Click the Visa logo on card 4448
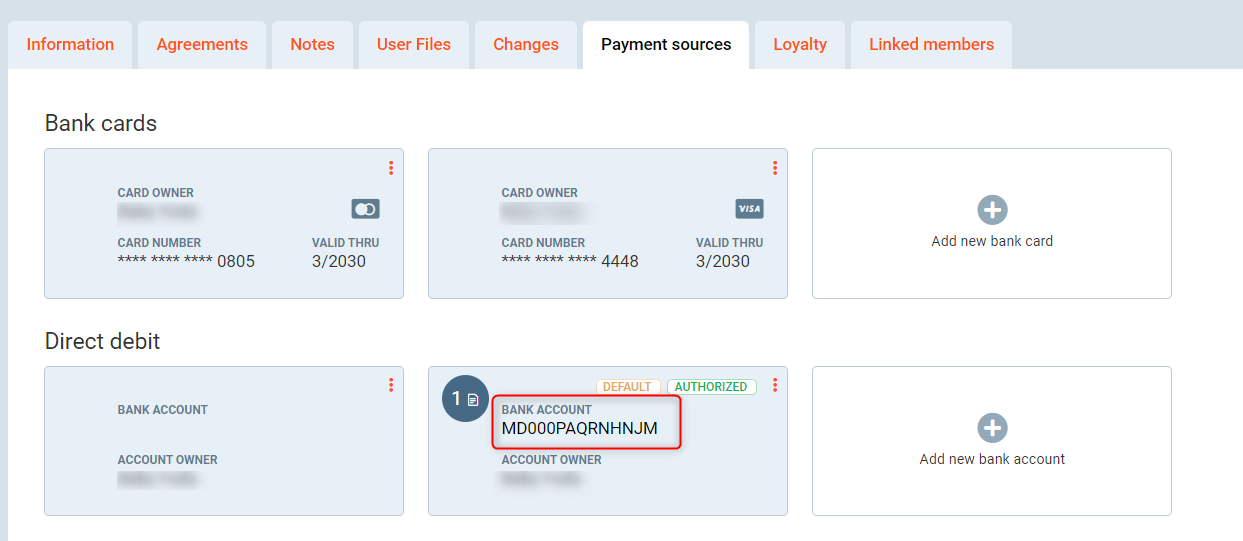1243x541 pixels. tap(749, 209)
